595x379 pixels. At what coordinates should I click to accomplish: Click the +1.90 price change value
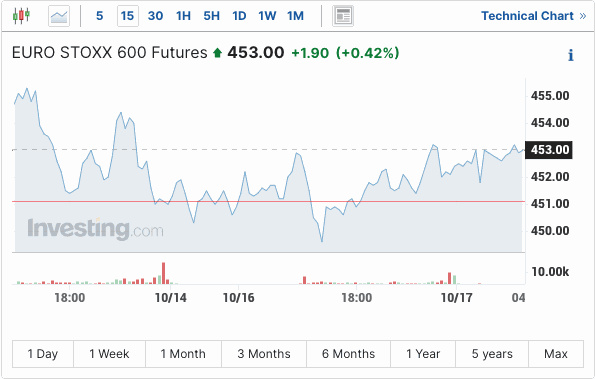click(310, 53)
